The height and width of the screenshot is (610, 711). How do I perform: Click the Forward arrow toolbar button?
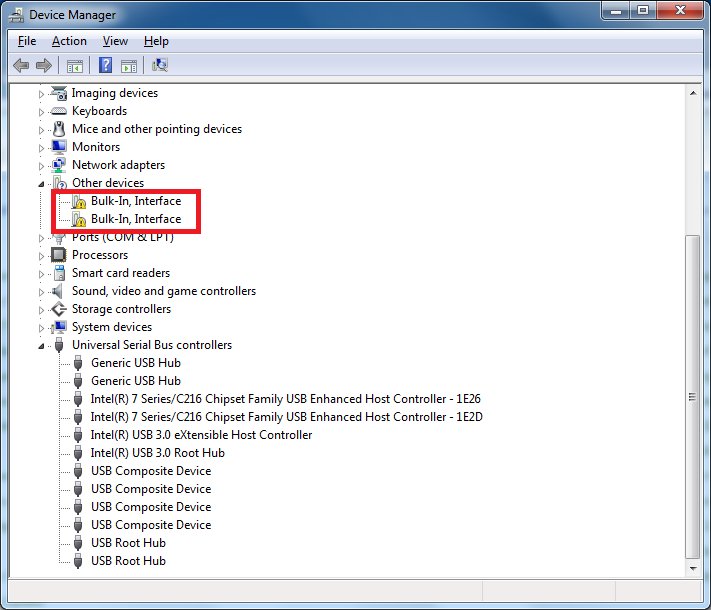pyautogui.click(x=44, y=65)
